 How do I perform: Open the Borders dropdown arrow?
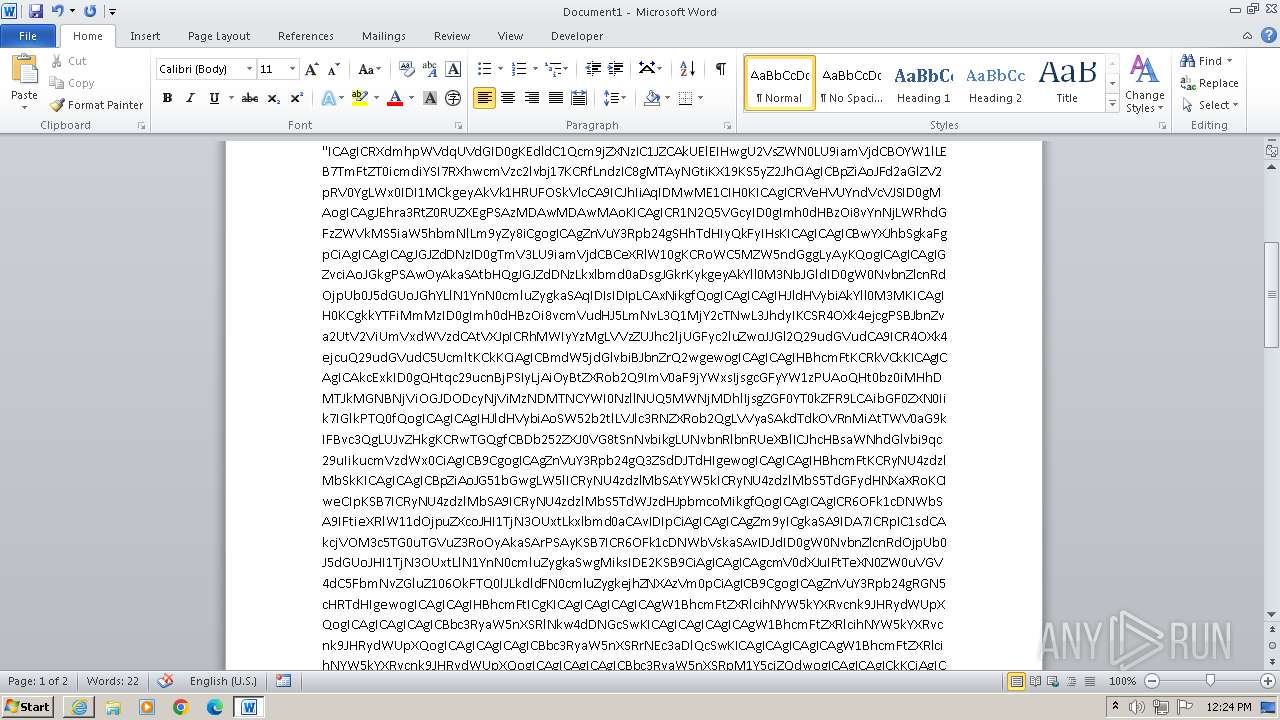(x=700, y=98)
